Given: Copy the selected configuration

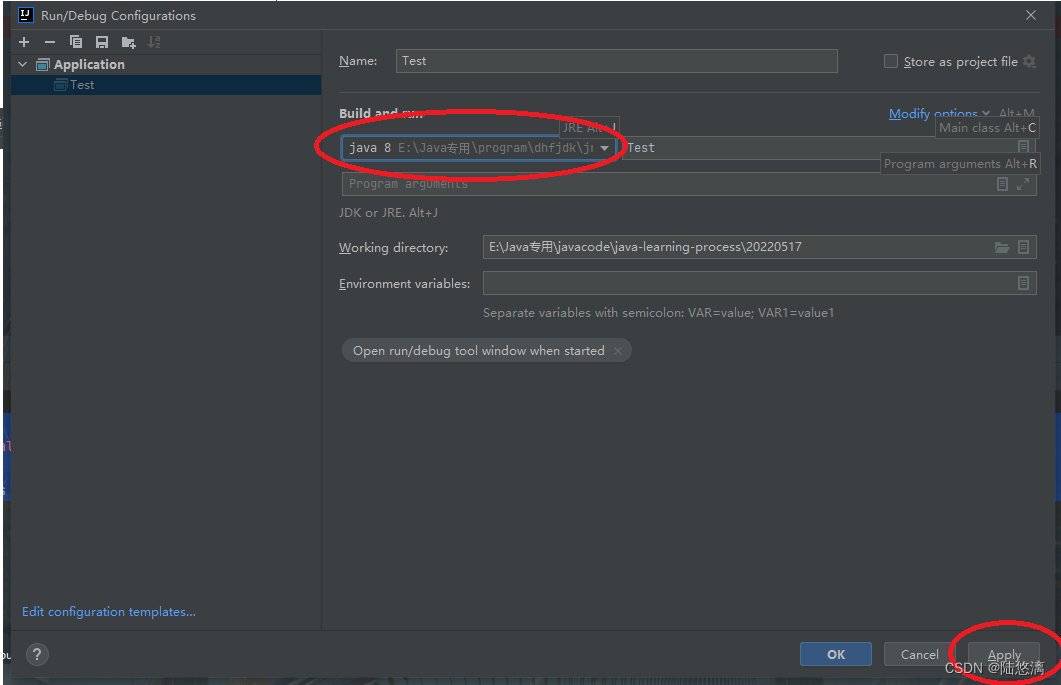Looking at the screenshot, I should pos(76,42).
